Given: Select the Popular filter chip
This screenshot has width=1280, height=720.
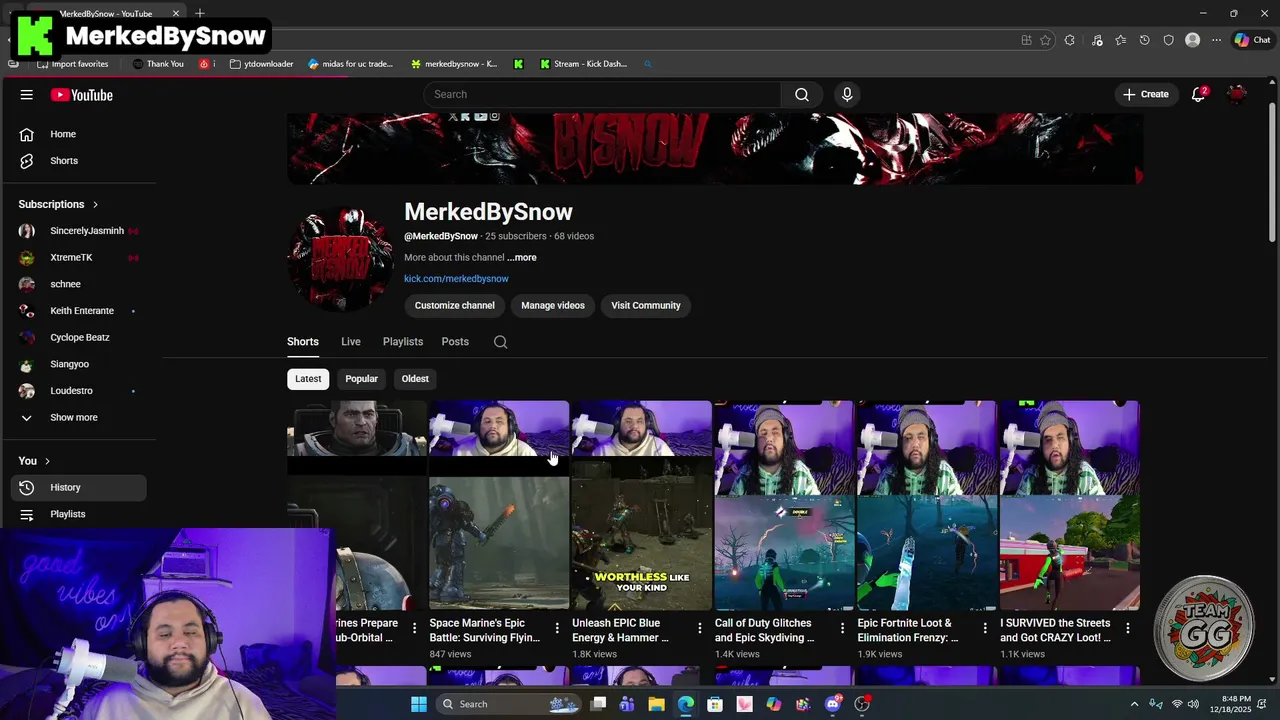Looking at the screenshot, I should [x=361, y=379].
